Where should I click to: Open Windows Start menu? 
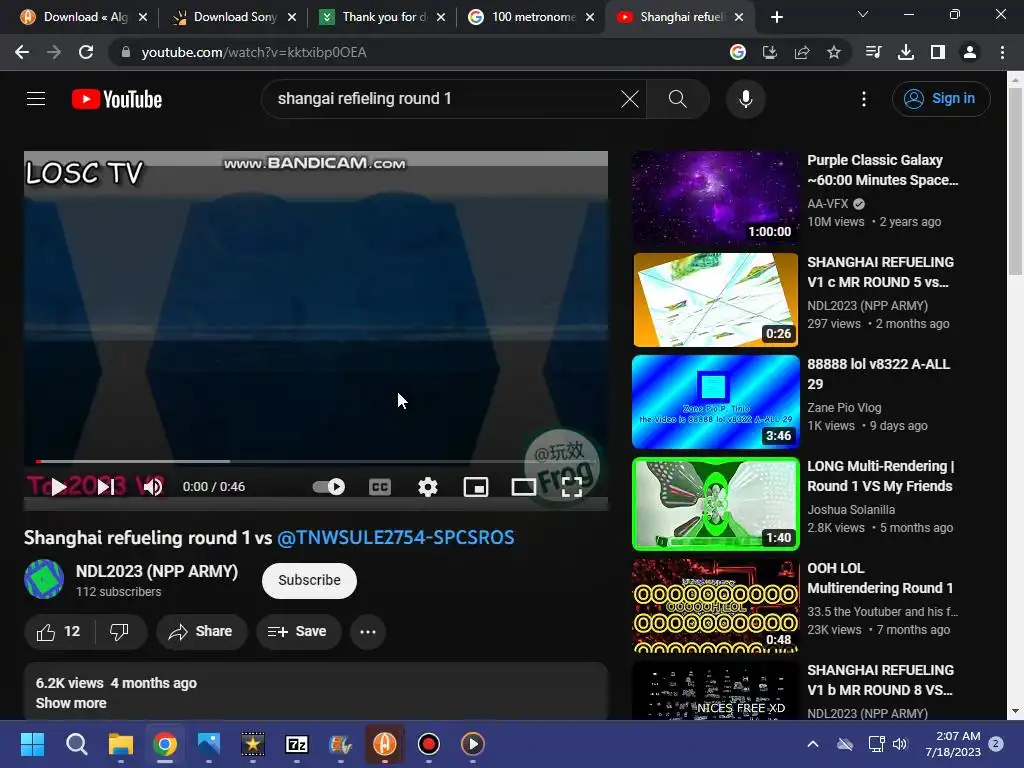pos(33,744)
